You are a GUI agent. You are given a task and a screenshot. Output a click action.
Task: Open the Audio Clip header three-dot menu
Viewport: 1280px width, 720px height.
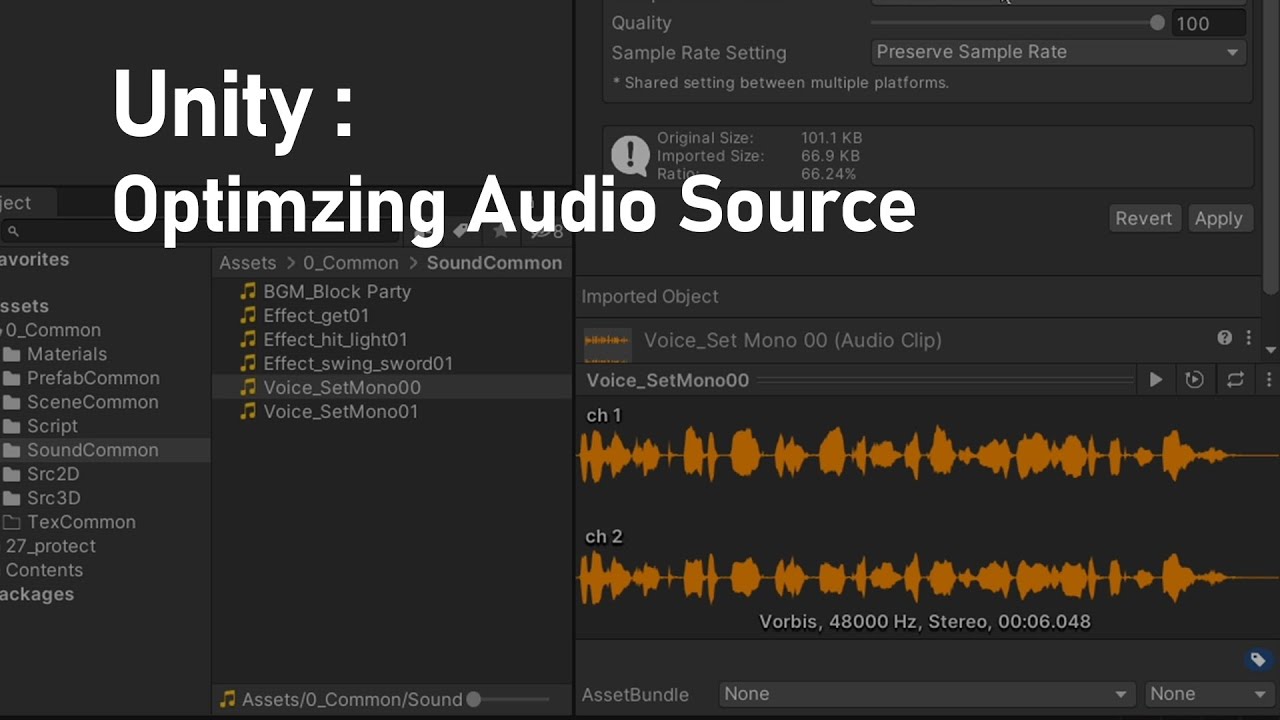(x=1248, y=338)
